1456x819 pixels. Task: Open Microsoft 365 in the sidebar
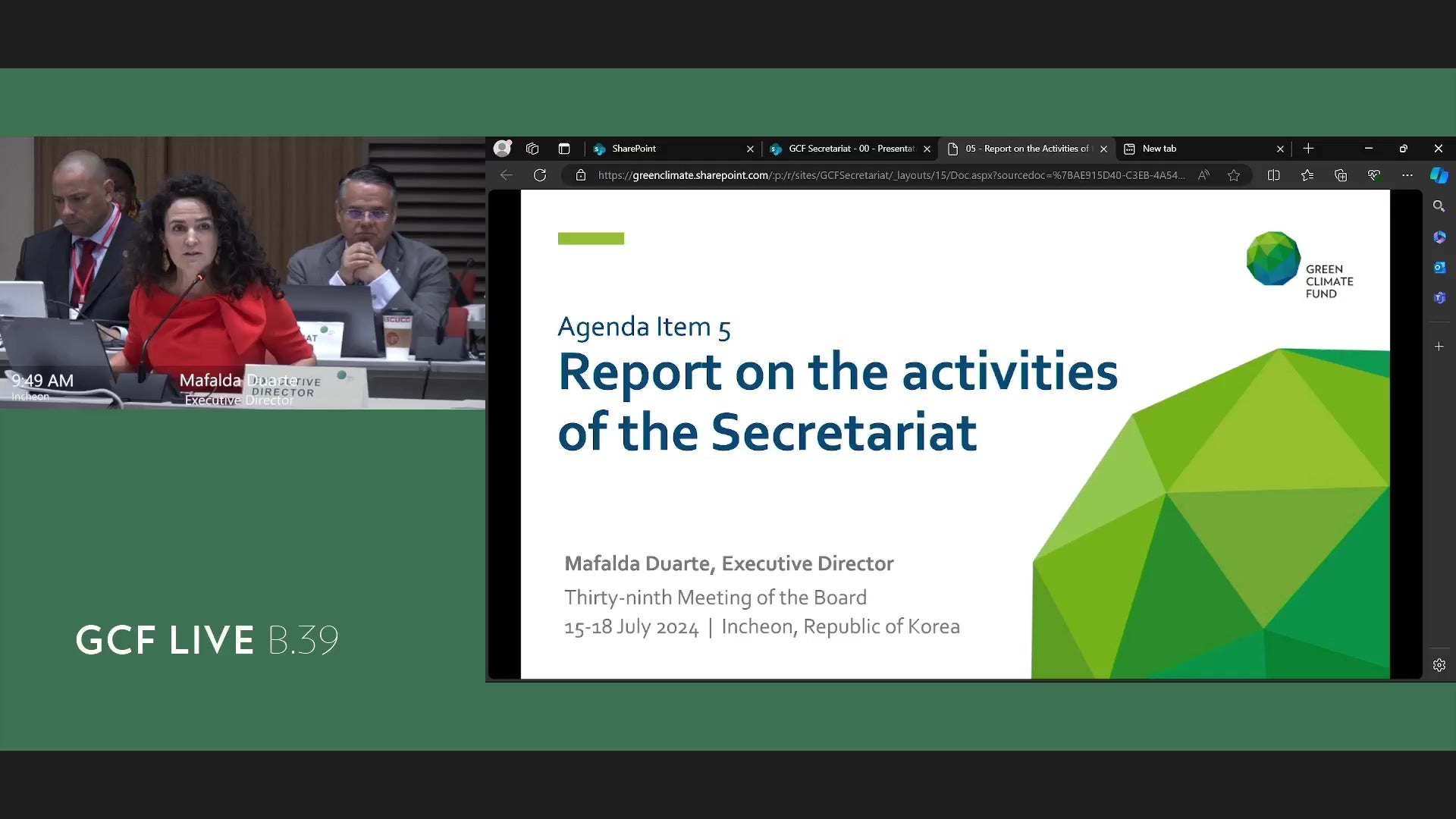(x=1439, y=237)
